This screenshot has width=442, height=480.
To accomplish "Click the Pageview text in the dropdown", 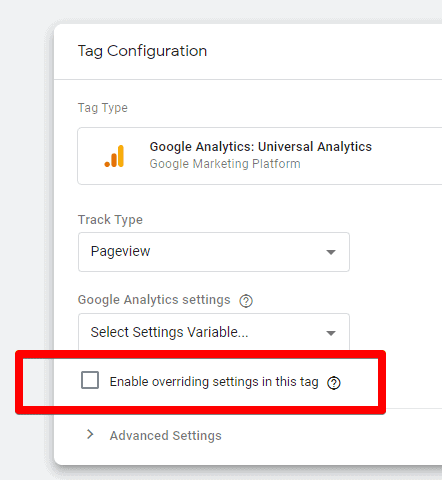I will 120,251.
